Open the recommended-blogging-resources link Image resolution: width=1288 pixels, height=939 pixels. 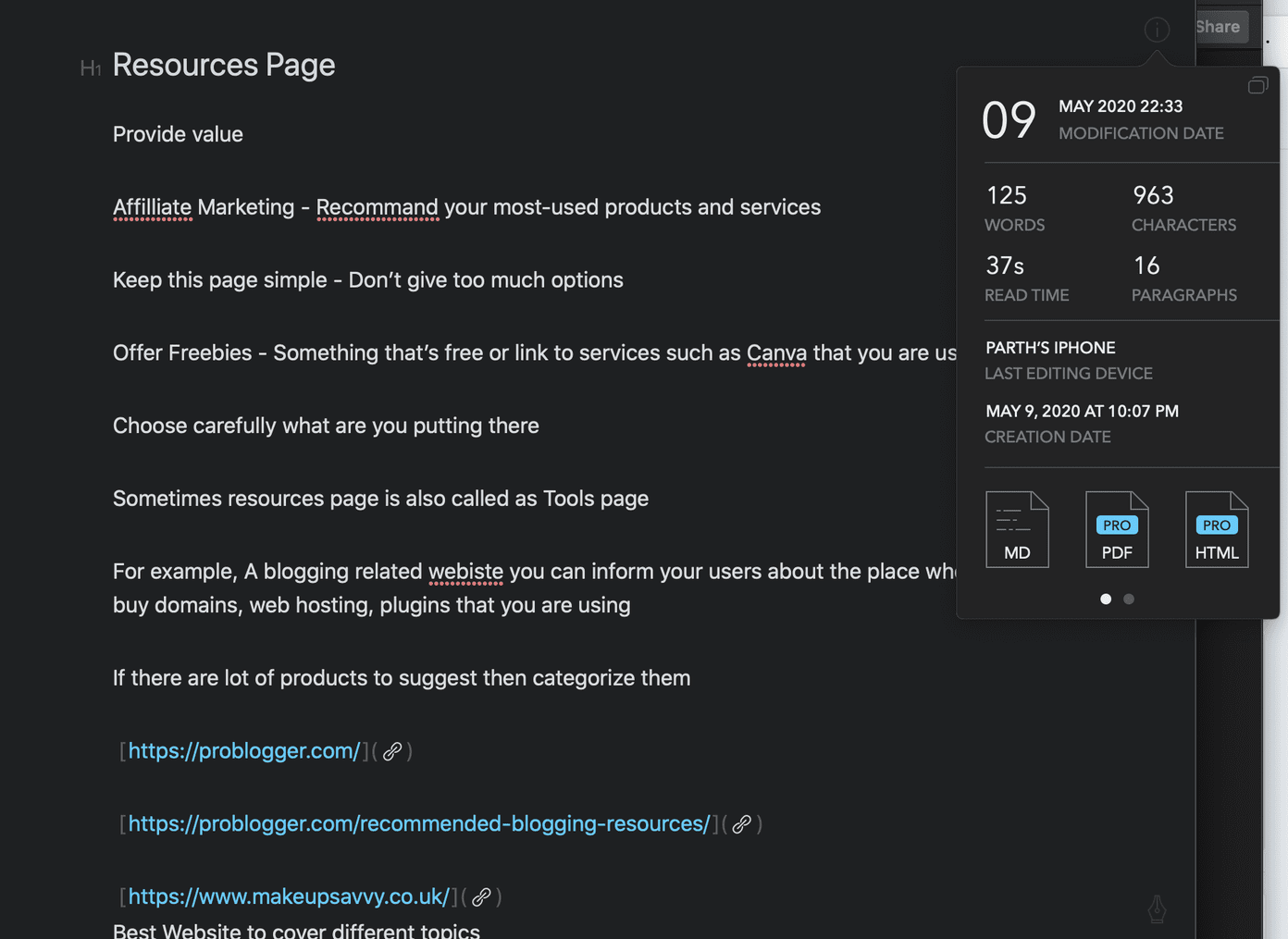[x=419, y=824]
